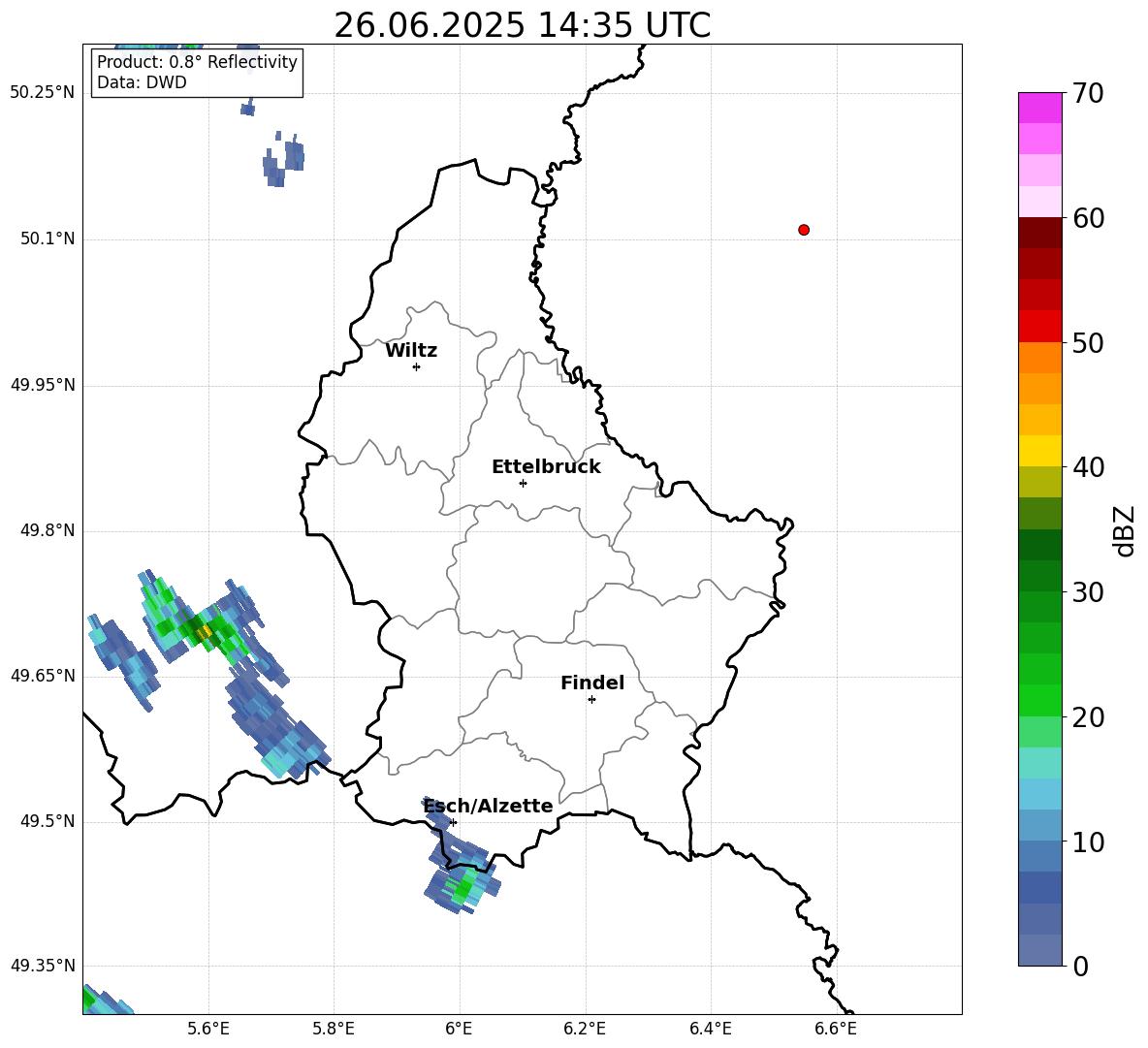Click the 49.5°N latitude tick label
This screenshot has width=1148, height=1048.
(48, 821)
